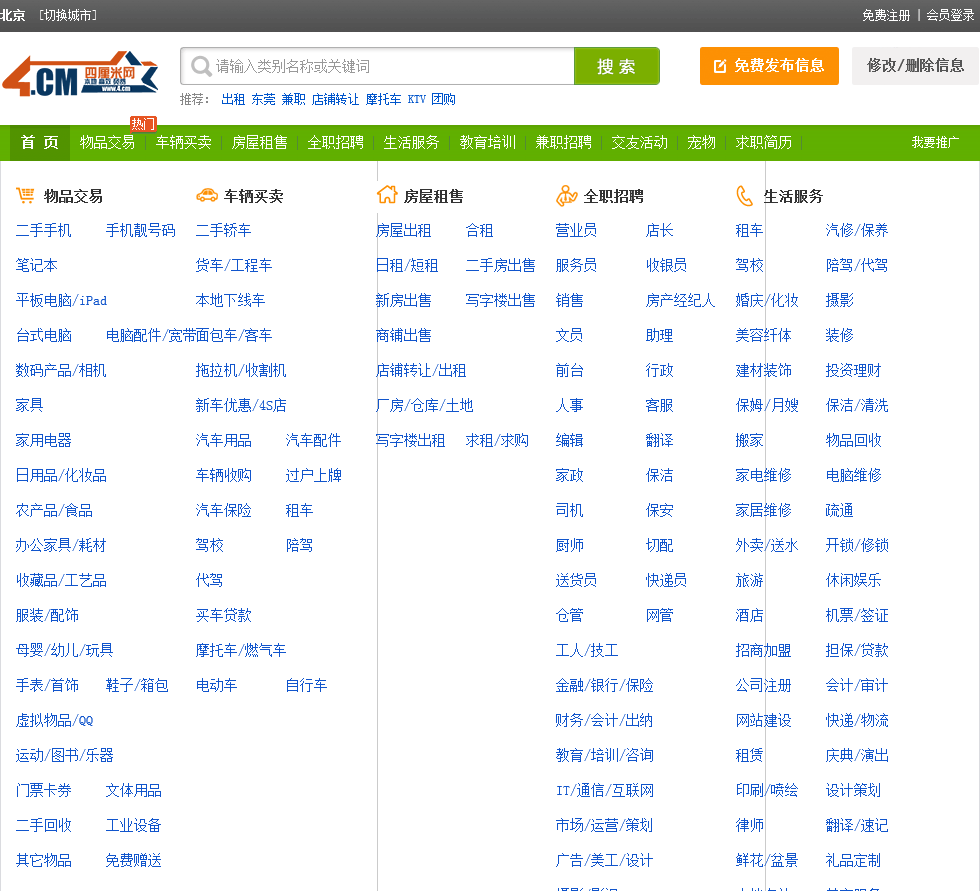Focus the category keyword search field

point(378,66)
